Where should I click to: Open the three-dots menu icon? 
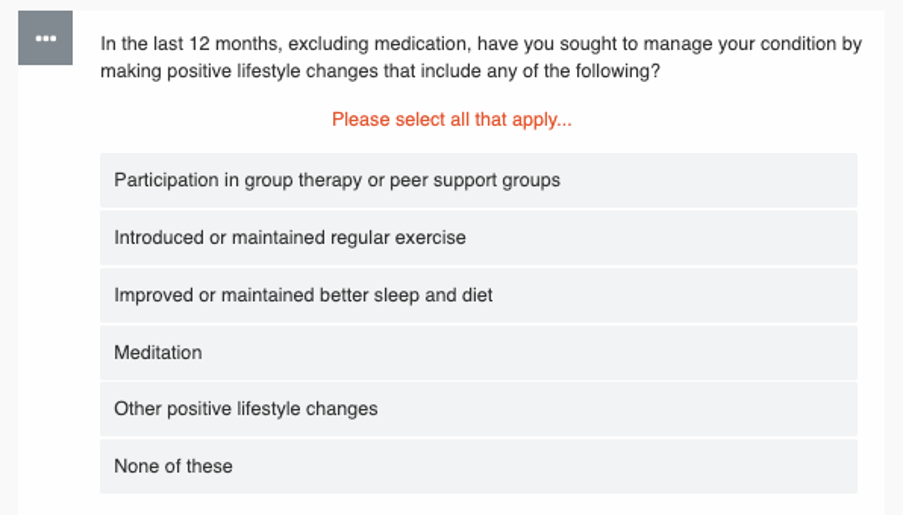[46, 38]
